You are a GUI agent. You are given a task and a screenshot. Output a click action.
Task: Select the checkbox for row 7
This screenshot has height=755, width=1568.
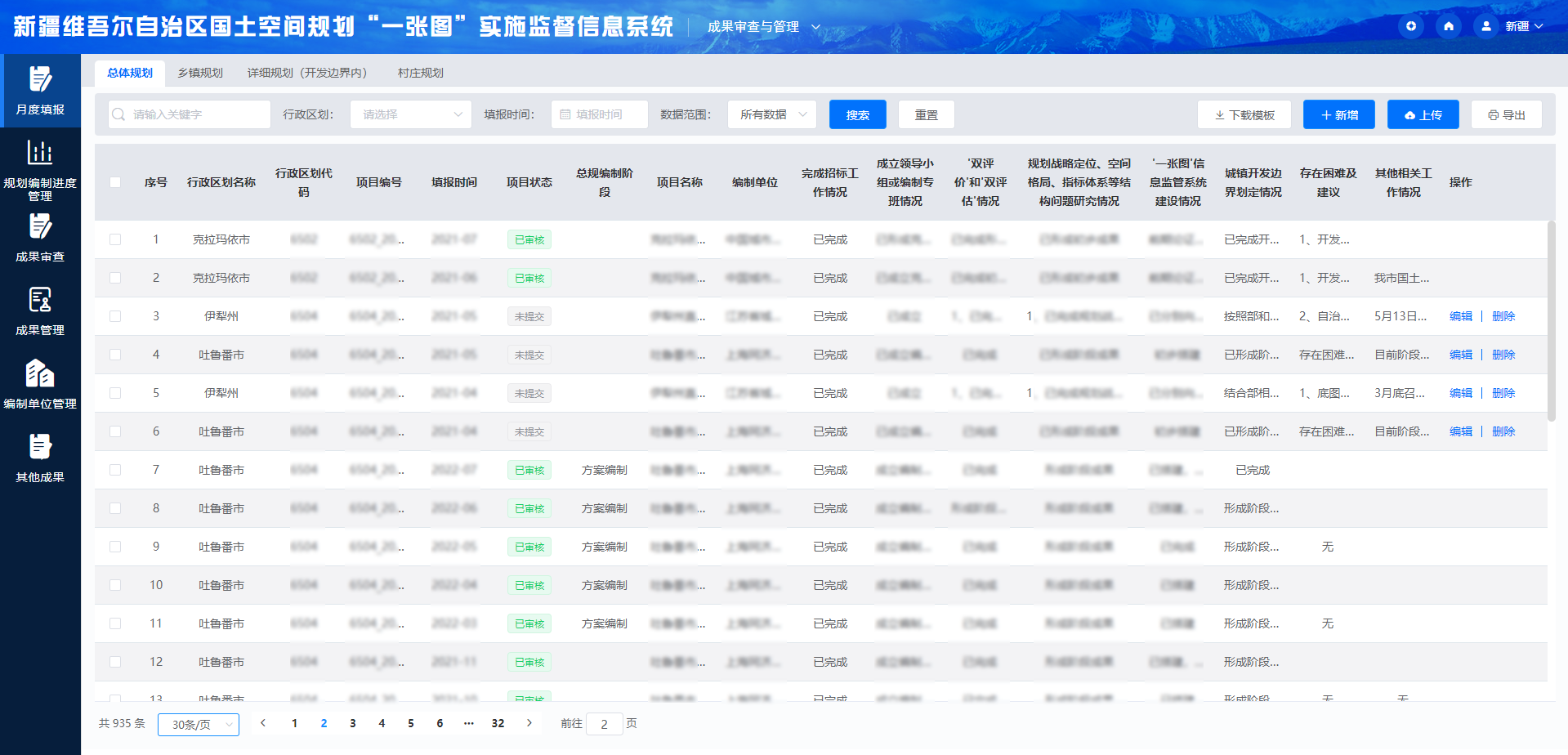click(115, 470)
